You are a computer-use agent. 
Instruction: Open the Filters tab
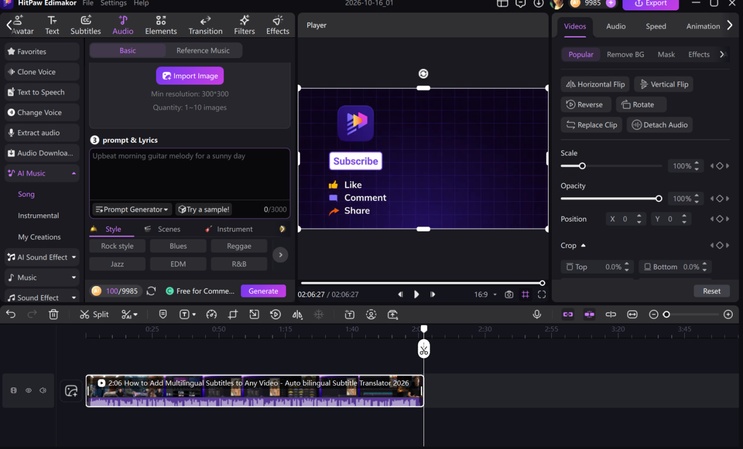tap(244, 25)
